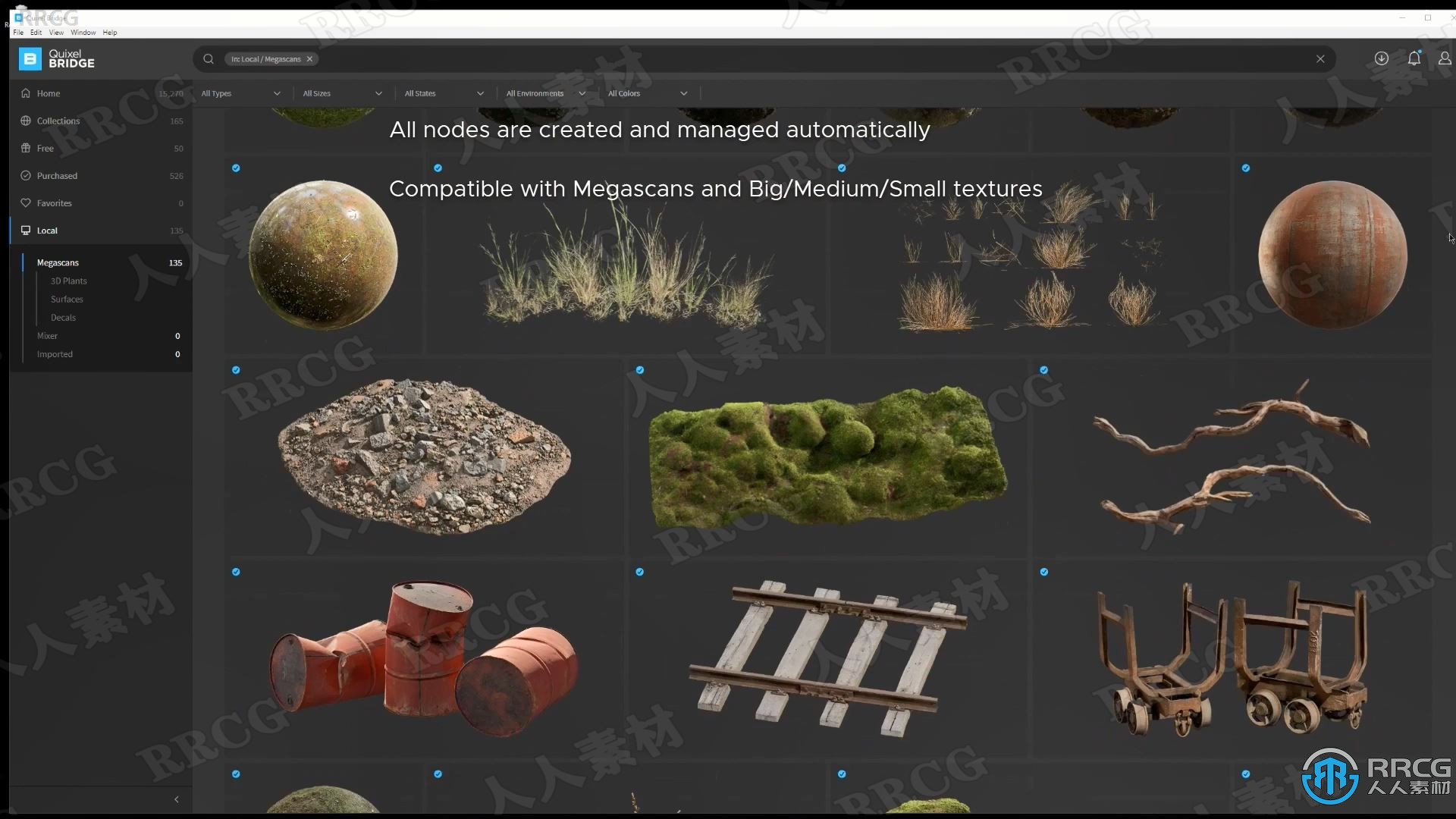Click the File menu in menu bar
This screenshot has height=819, width=1456.
click(x=19, y=32)
